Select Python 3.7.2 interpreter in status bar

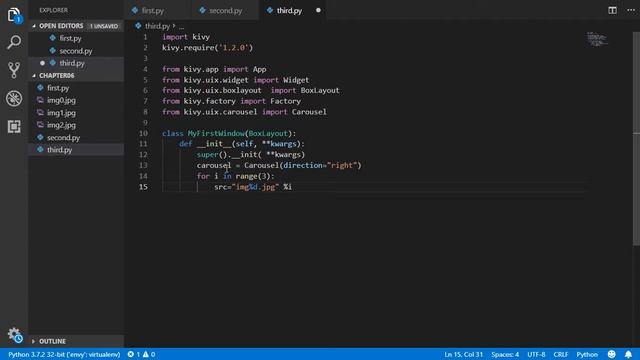(x=64, y=354)
